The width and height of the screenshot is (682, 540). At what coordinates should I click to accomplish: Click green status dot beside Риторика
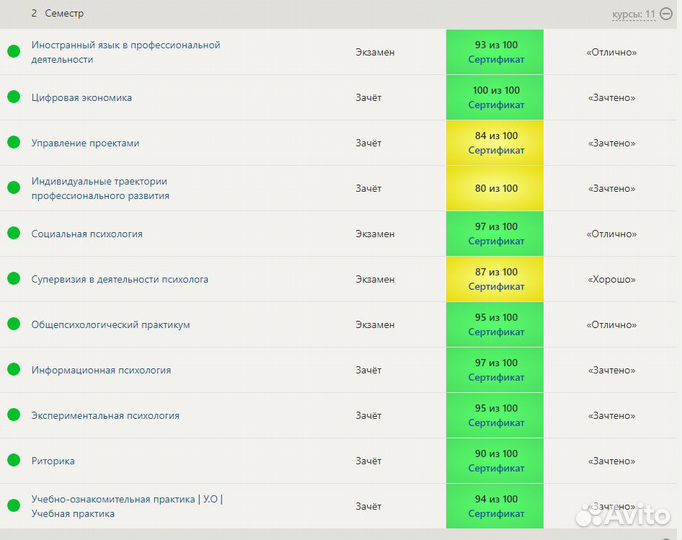point(14,460)
